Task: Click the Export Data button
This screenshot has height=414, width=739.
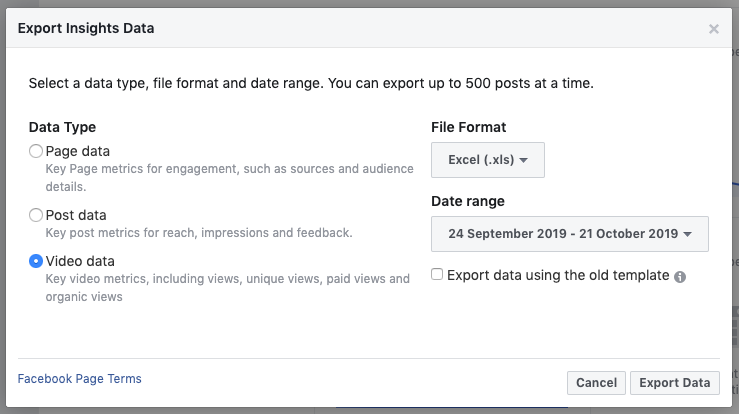Action: 674,383
